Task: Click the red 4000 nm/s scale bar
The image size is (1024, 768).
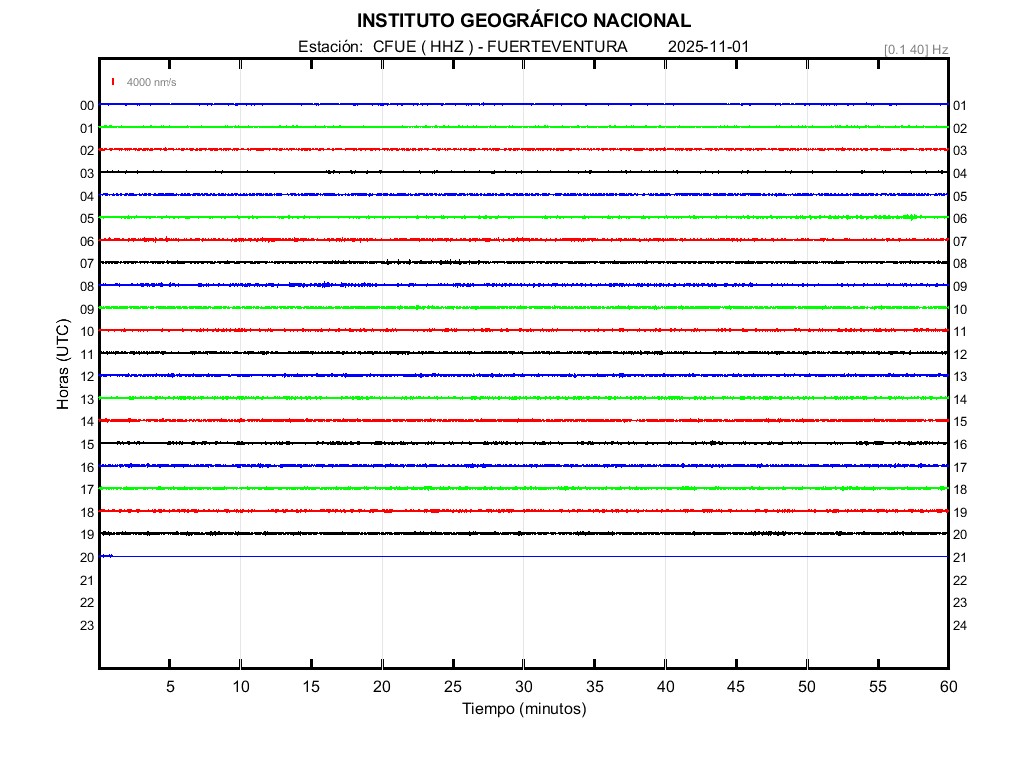Action: point(114,82)
